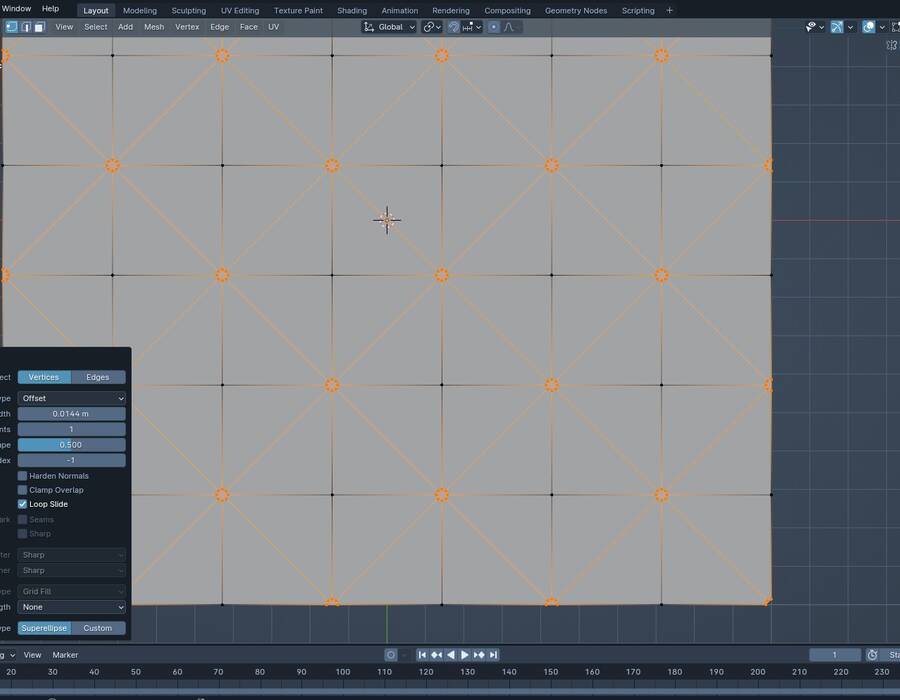Set bevel to affect Edges
The height and width of the screenshot is (700, 900).
tap(98, 377)
